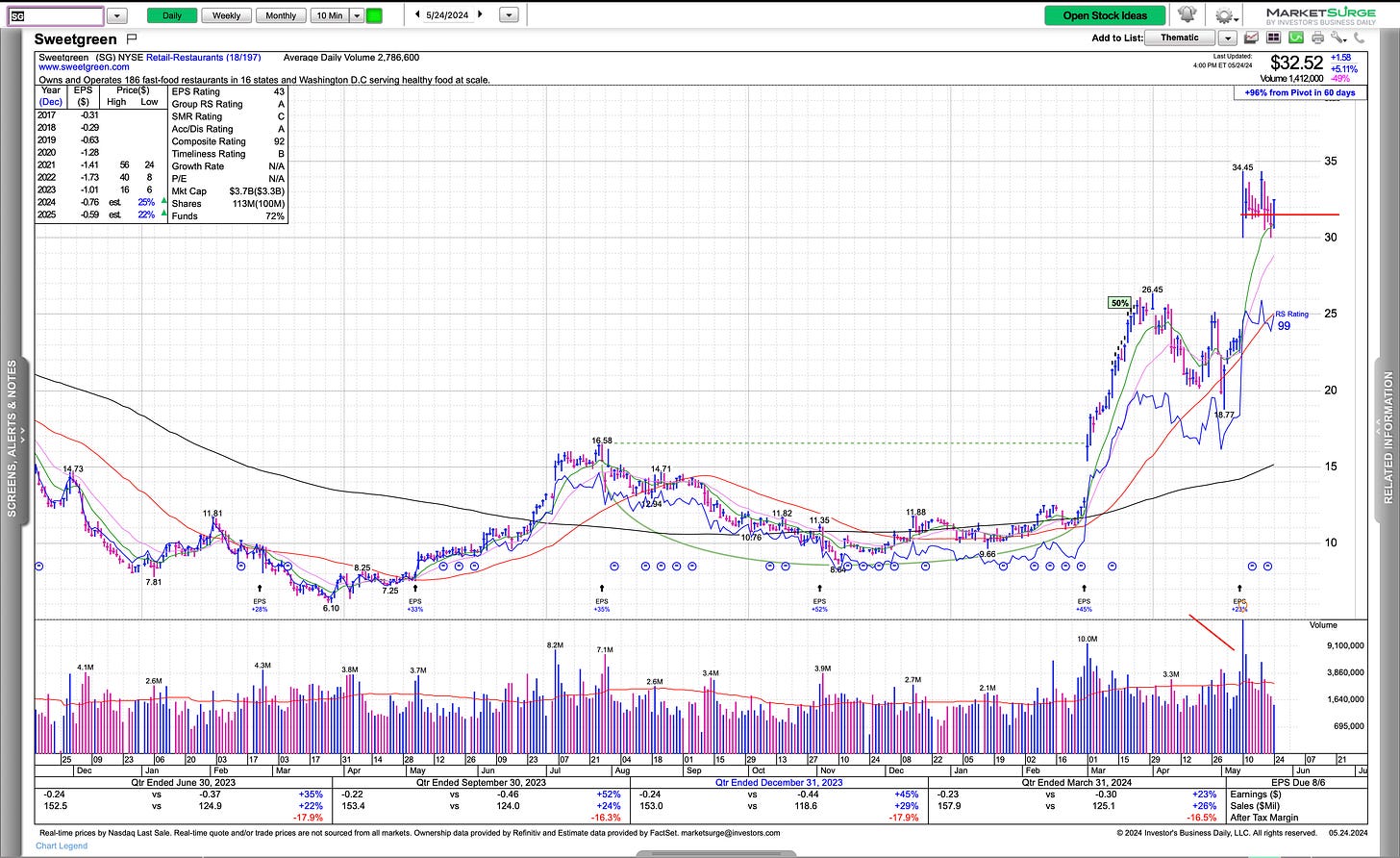The height and width of the screenshot is (858, 1400).
Task: Switch to the multi-panel layout icon
Action: 1273,38
